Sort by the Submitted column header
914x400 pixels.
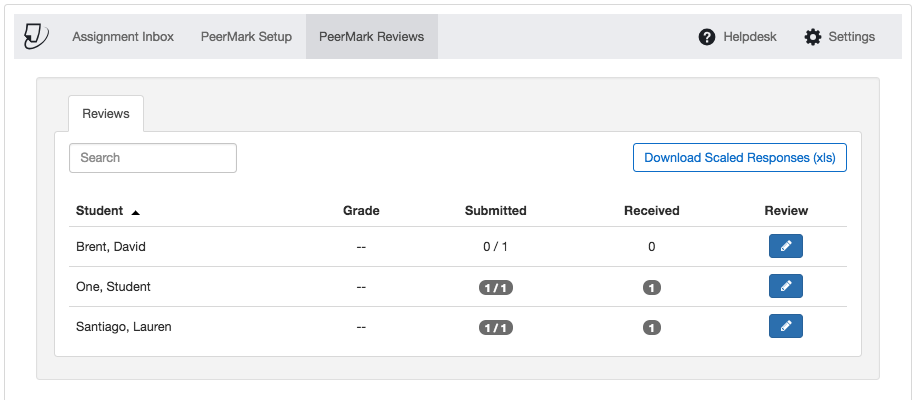pyautogui.click(x=495, y=210)
